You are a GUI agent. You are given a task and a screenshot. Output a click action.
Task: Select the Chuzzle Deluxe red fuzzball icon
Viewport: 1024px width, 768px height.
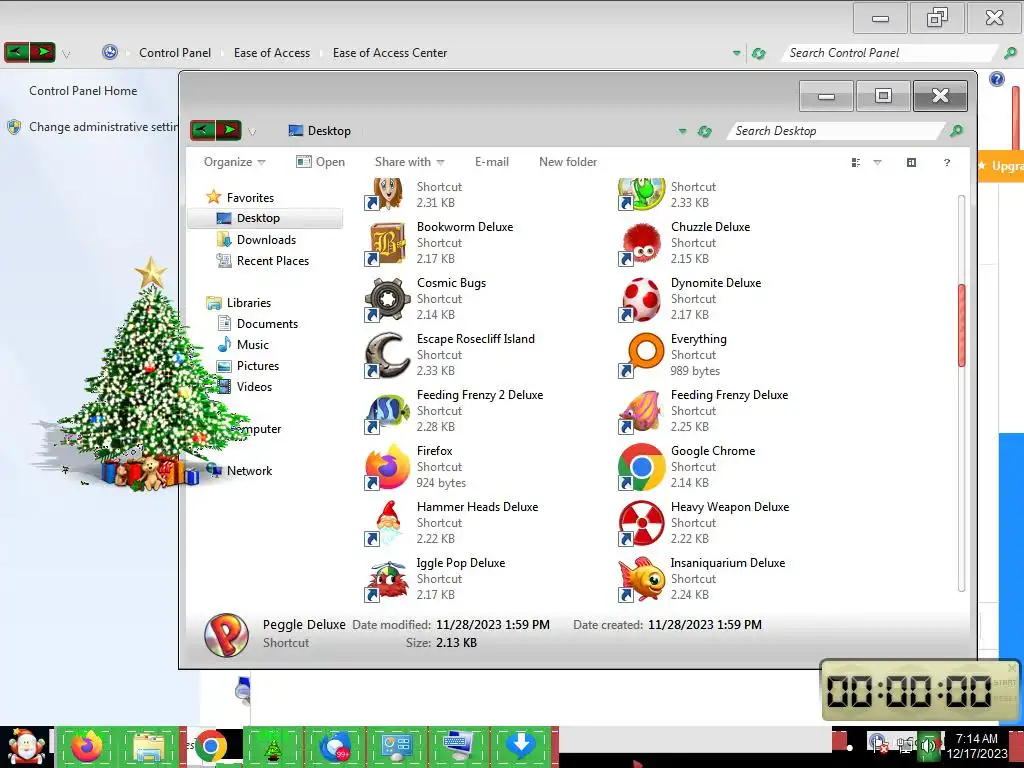click(x=641, y=243)
